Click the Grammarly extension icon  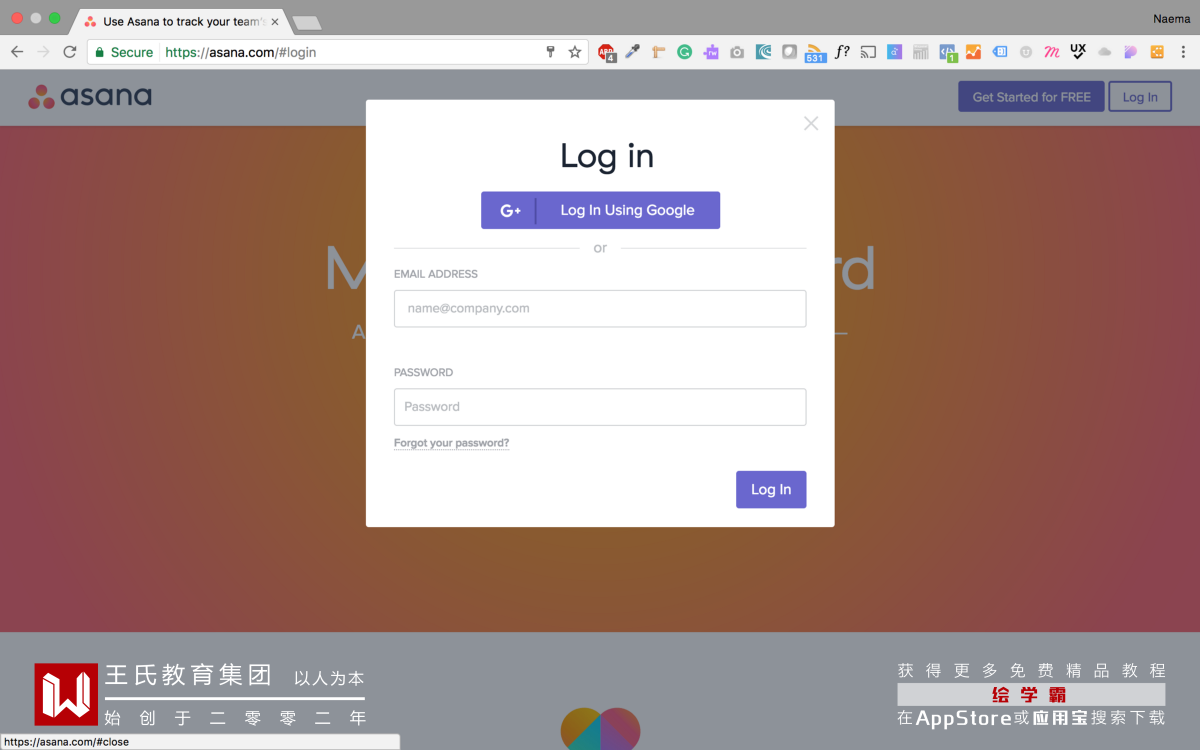tap(684, 52)
